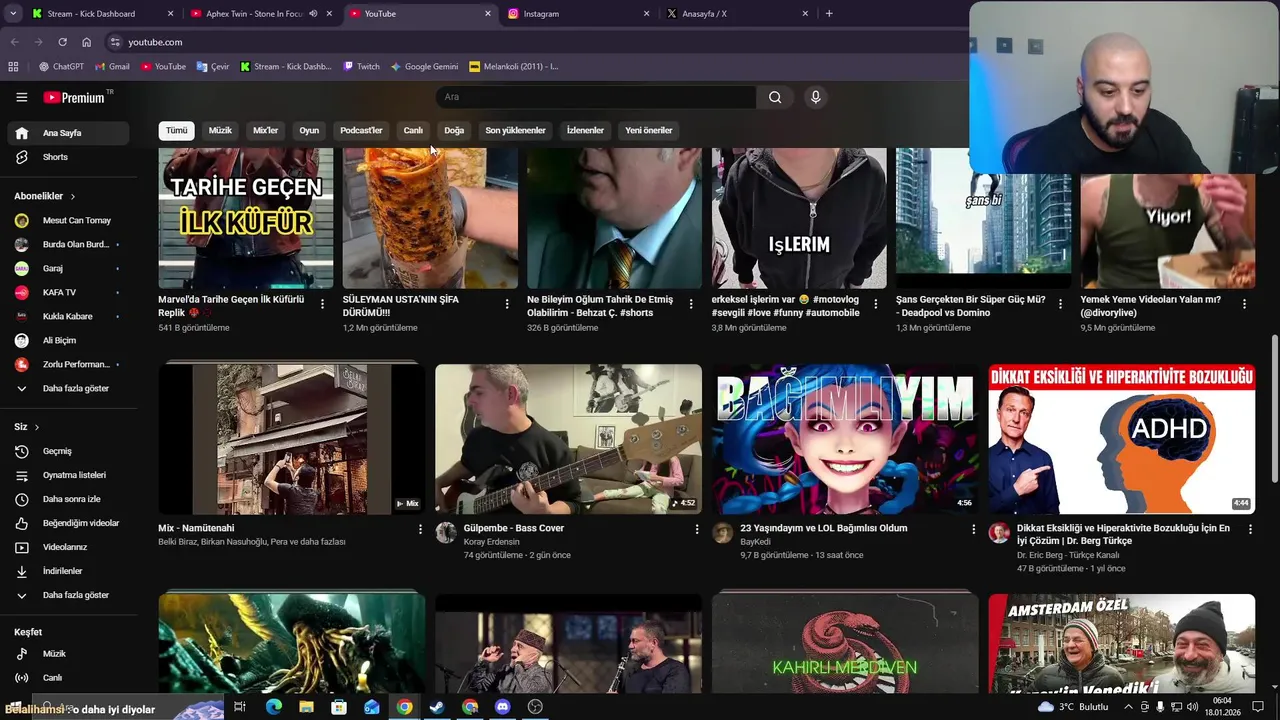Open options for Dikkat Eksikliği video
Screen dimensions: 1280x720
coord(1250,529)
